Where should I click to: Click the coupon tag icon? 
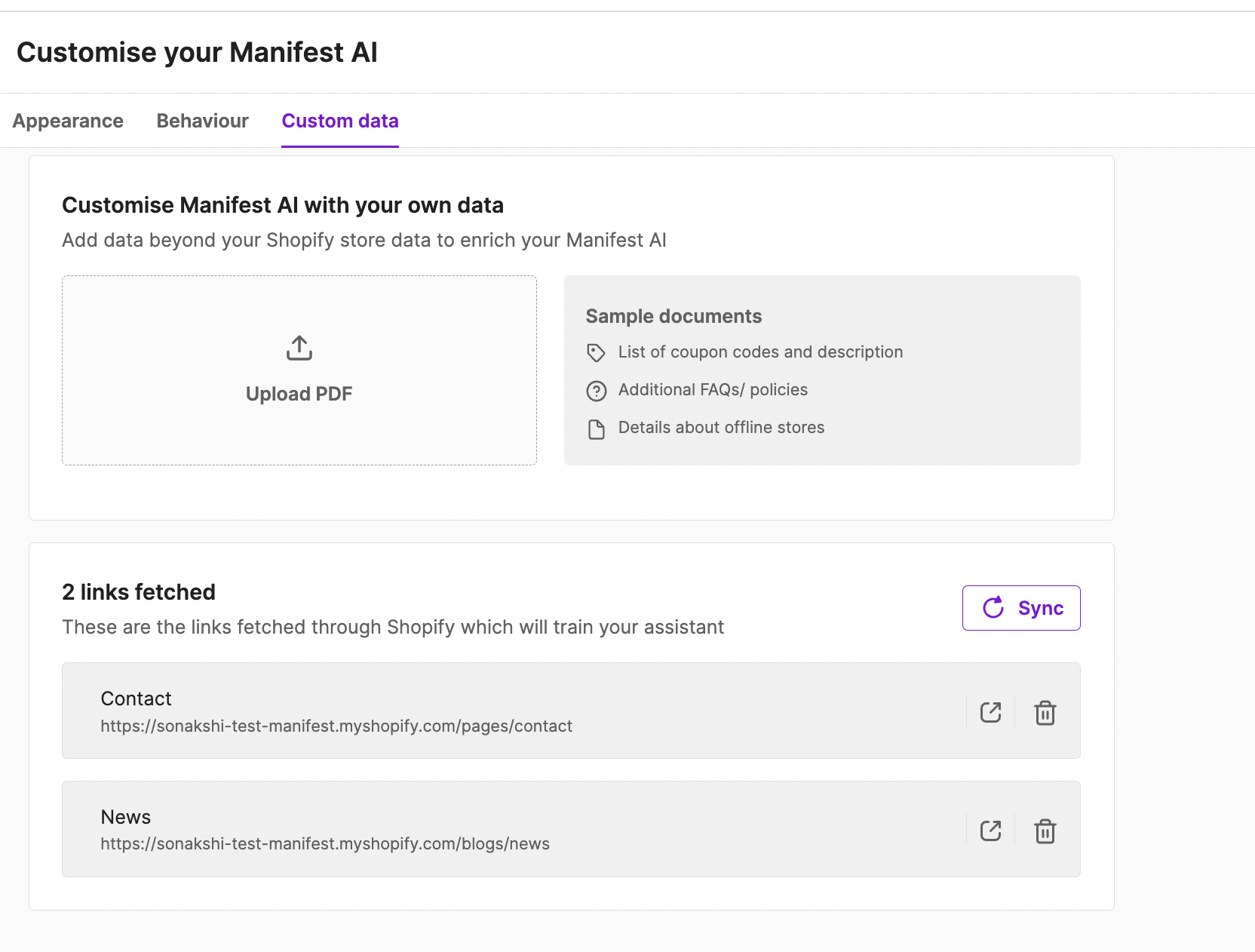click(596, 352)
